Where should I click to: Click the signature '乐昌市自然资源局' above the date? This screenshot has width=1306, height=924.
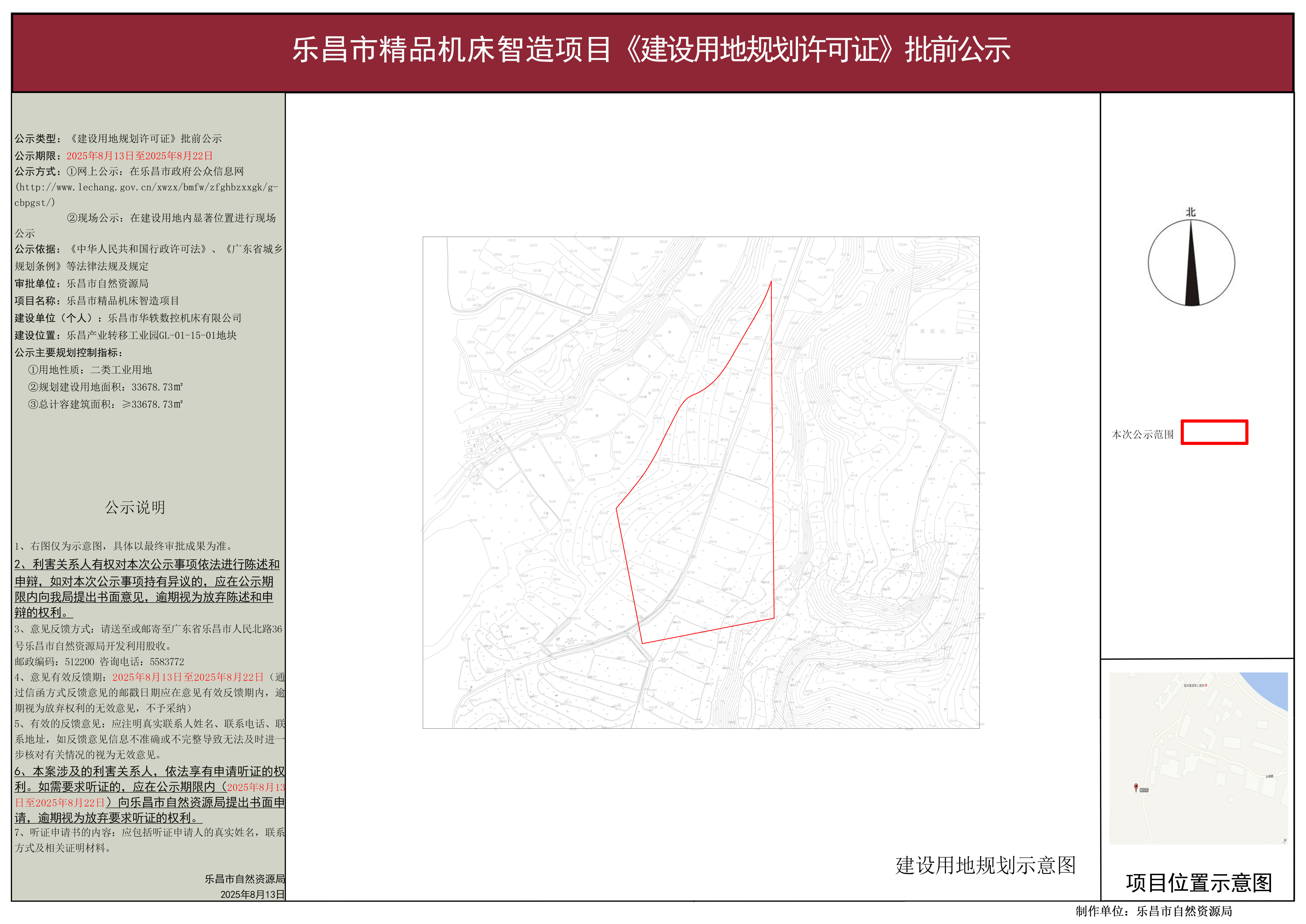245,879
